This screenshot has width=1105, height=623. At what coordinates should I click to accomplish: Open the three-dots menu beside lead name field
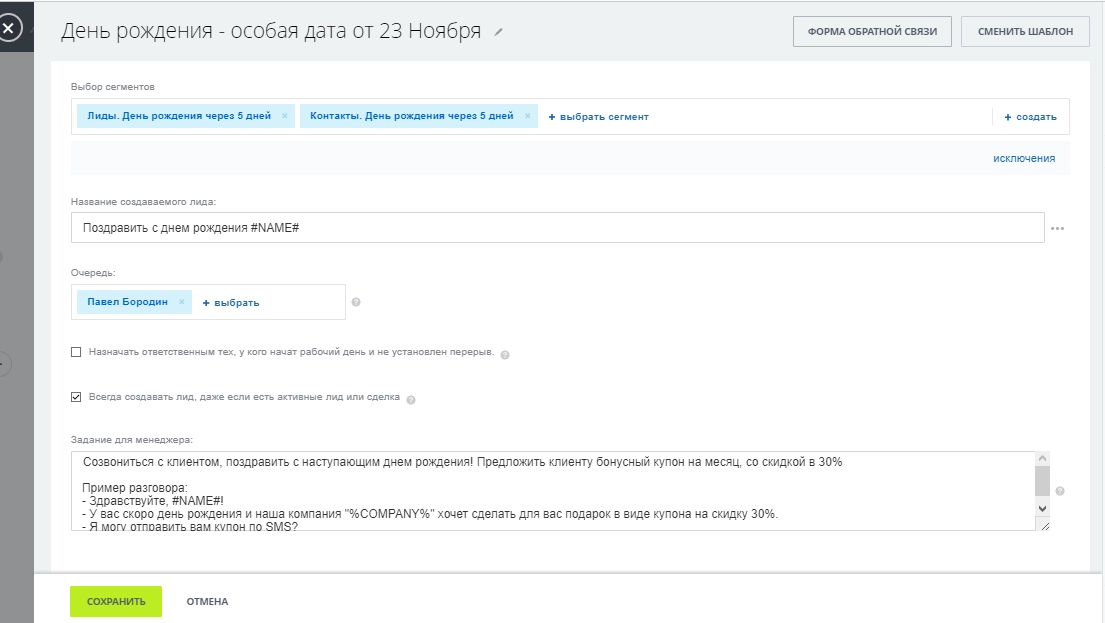(1057, 229)
